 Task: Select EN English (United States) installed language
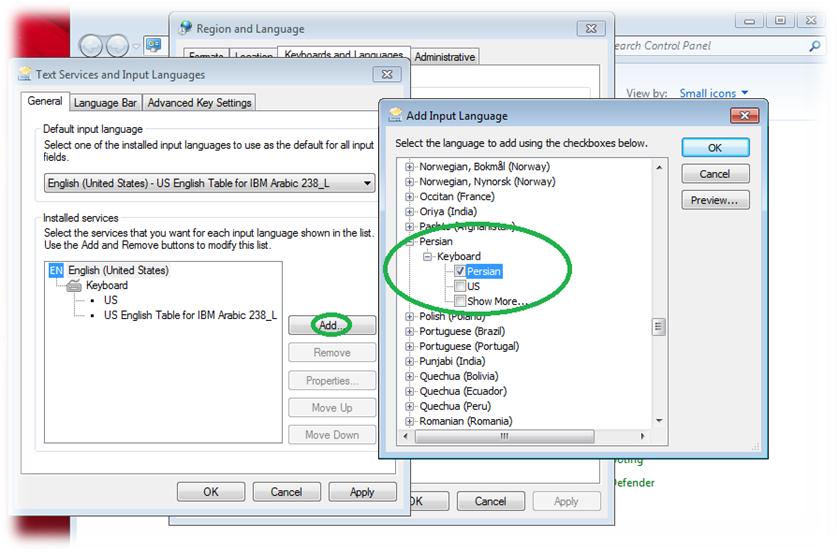(x=118, y=270)
